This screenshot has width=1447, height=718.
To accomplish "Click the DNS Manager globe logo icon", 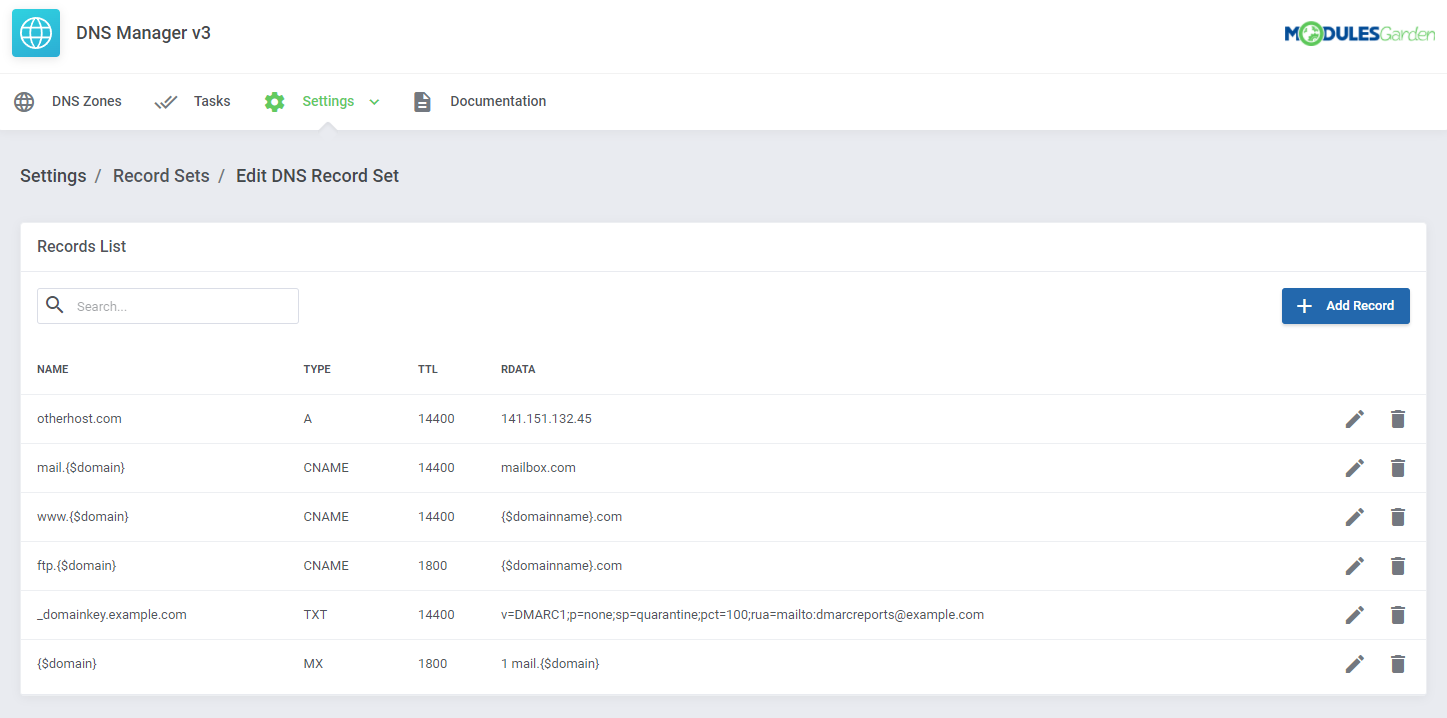I will coord(36,33).
